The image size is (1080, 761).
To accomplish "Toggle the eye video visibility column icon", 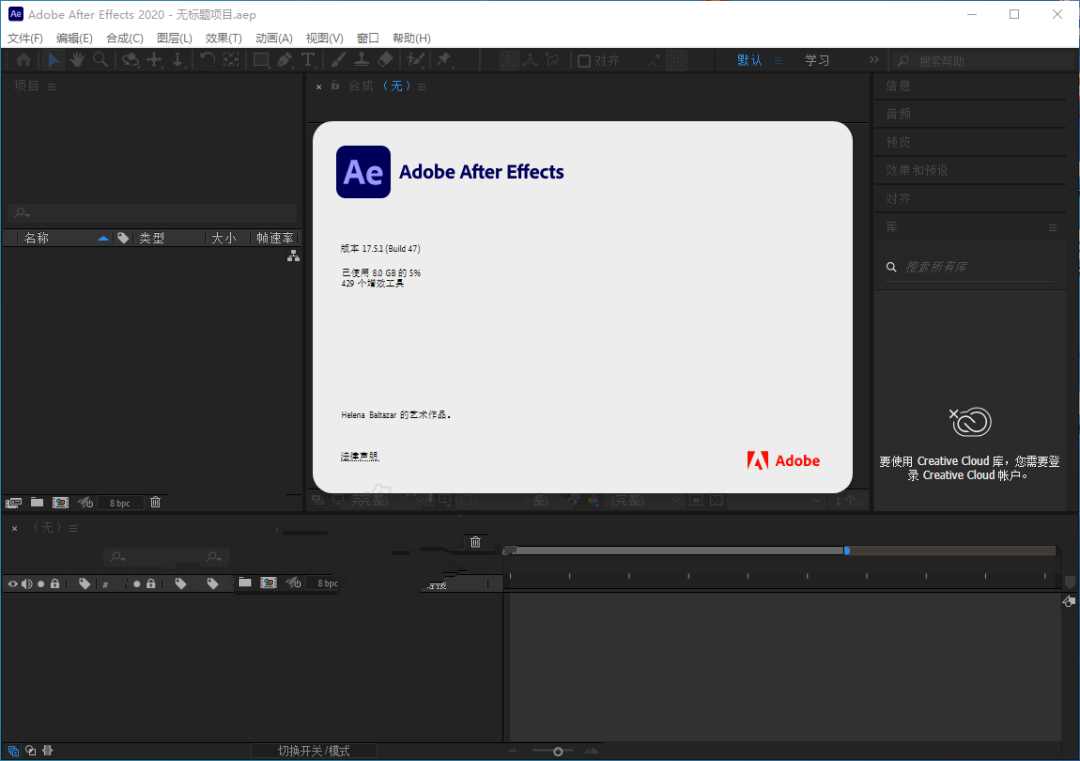I will tap(12, 584).
